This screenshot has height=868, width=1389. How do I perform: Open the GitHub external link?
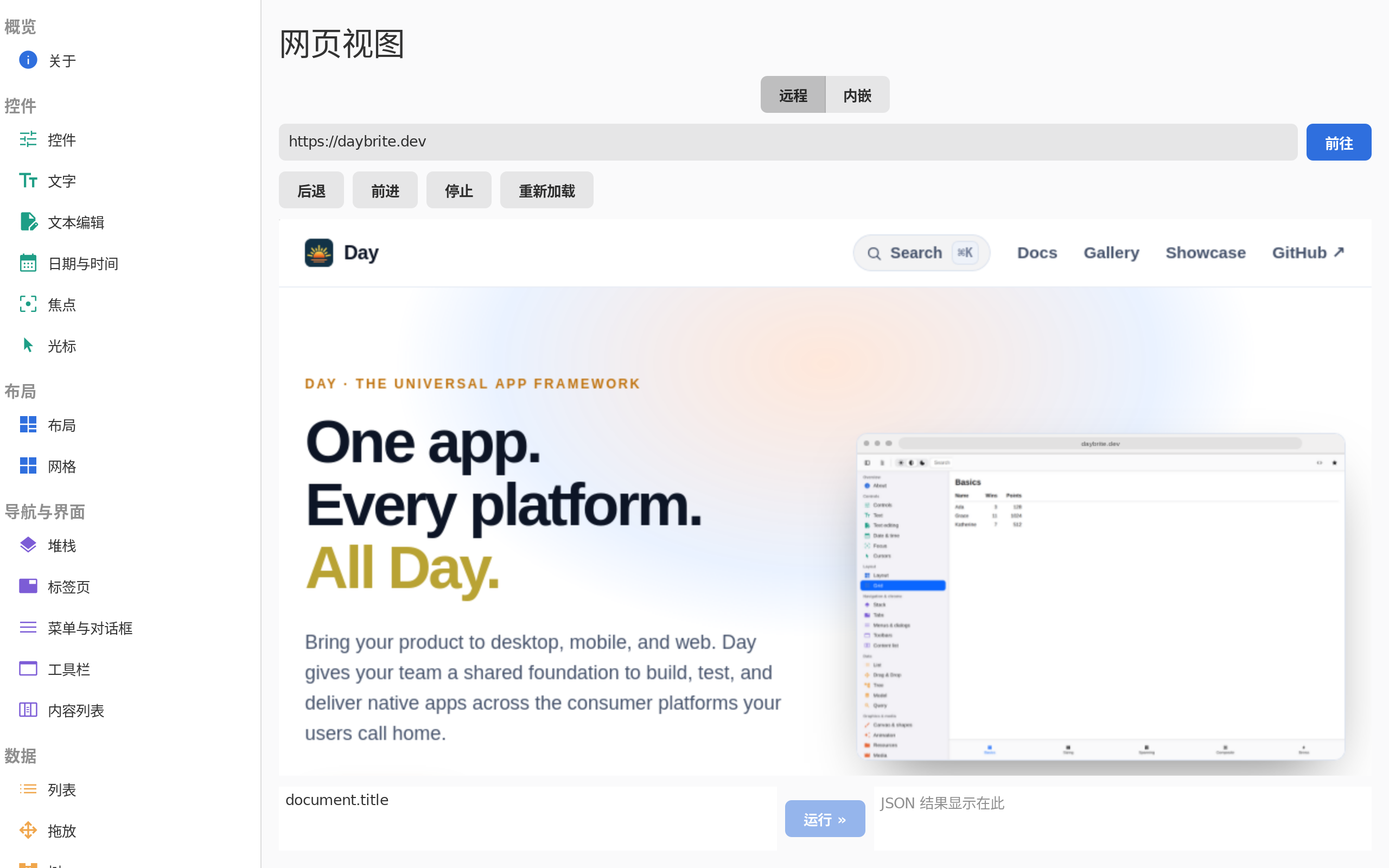(1308, 253)
